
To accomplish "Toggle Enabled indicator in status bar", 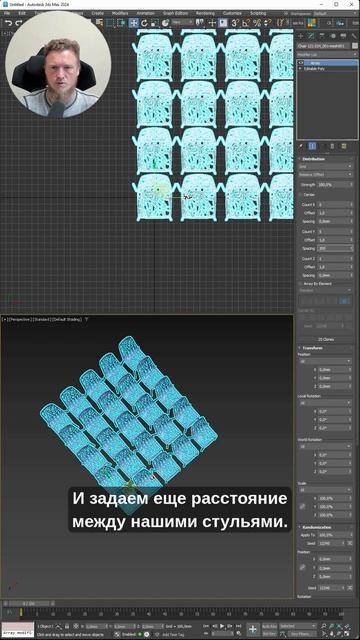I will 140,634.
